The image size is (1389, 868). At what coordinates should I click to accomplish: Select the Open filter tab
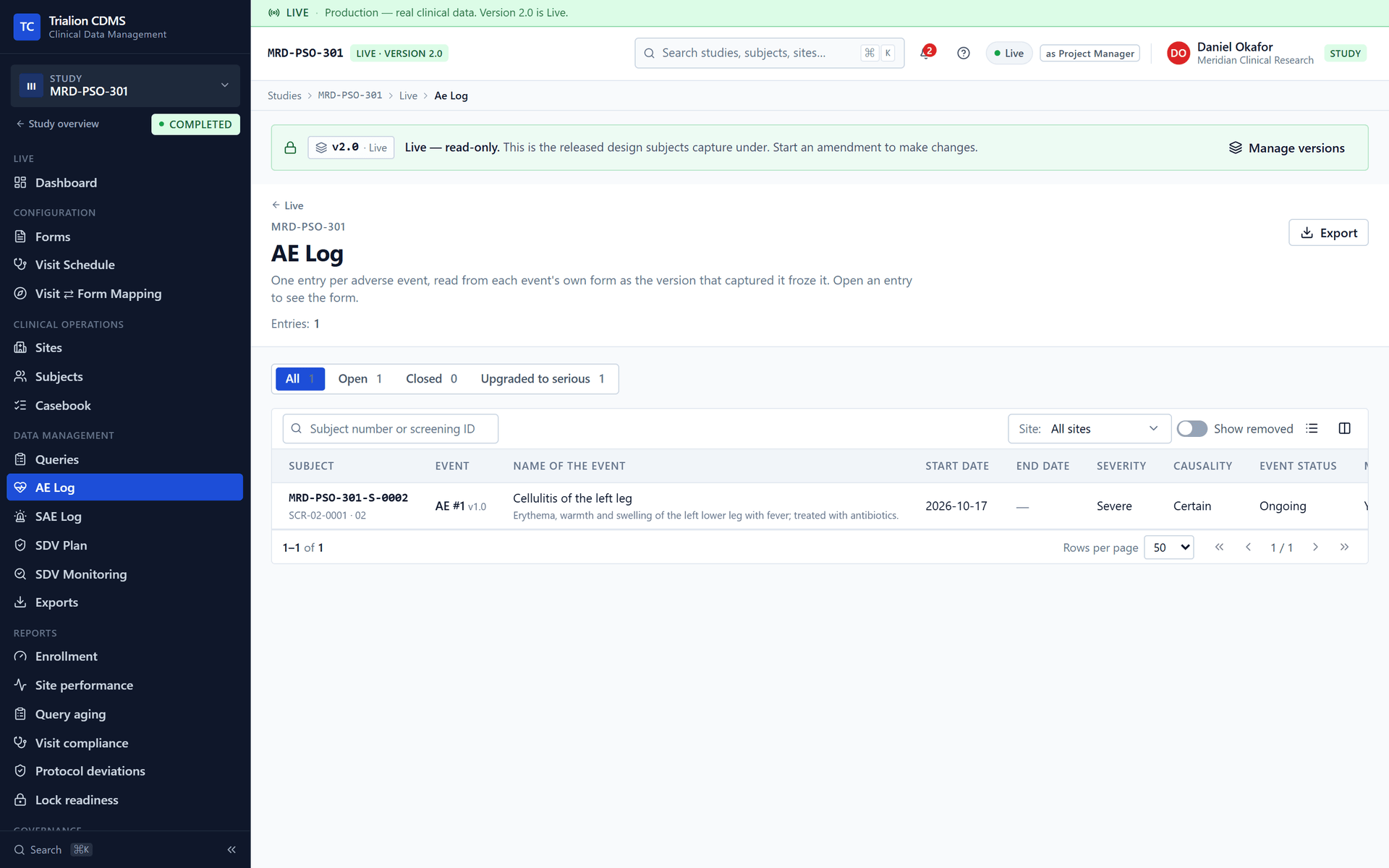(360, 379)
